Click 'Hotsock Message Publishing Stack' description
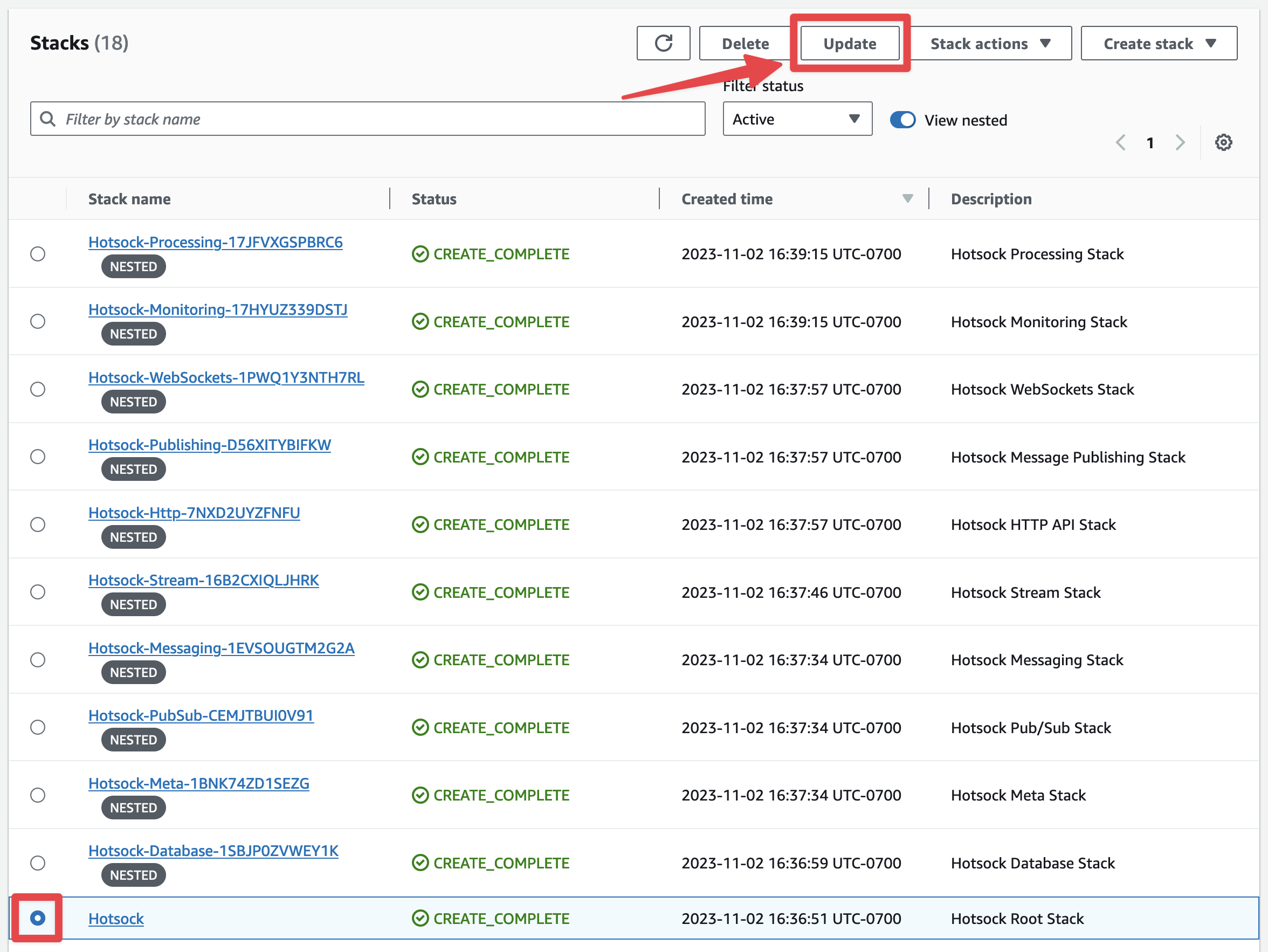1268x952 pixels. [x=1068, y=457]
